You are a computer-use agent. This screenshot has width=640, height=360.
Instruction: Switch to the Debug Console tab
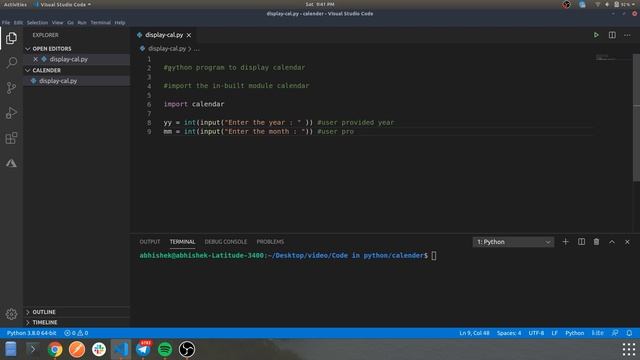coord(226,242)
